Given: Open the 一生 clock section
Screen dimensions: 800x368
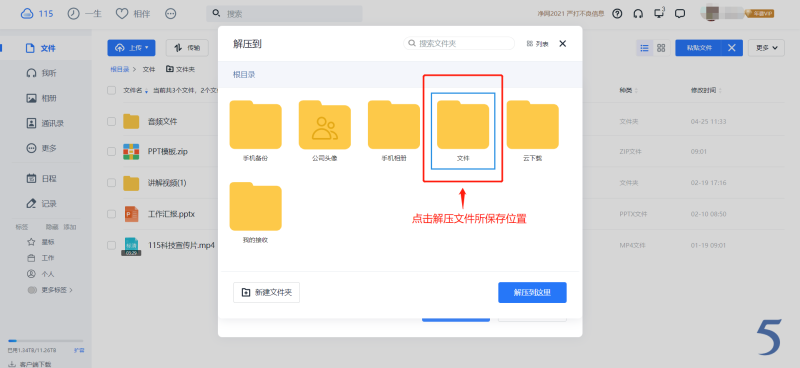Looking at the screenshot, I should (x=85, y=14).
